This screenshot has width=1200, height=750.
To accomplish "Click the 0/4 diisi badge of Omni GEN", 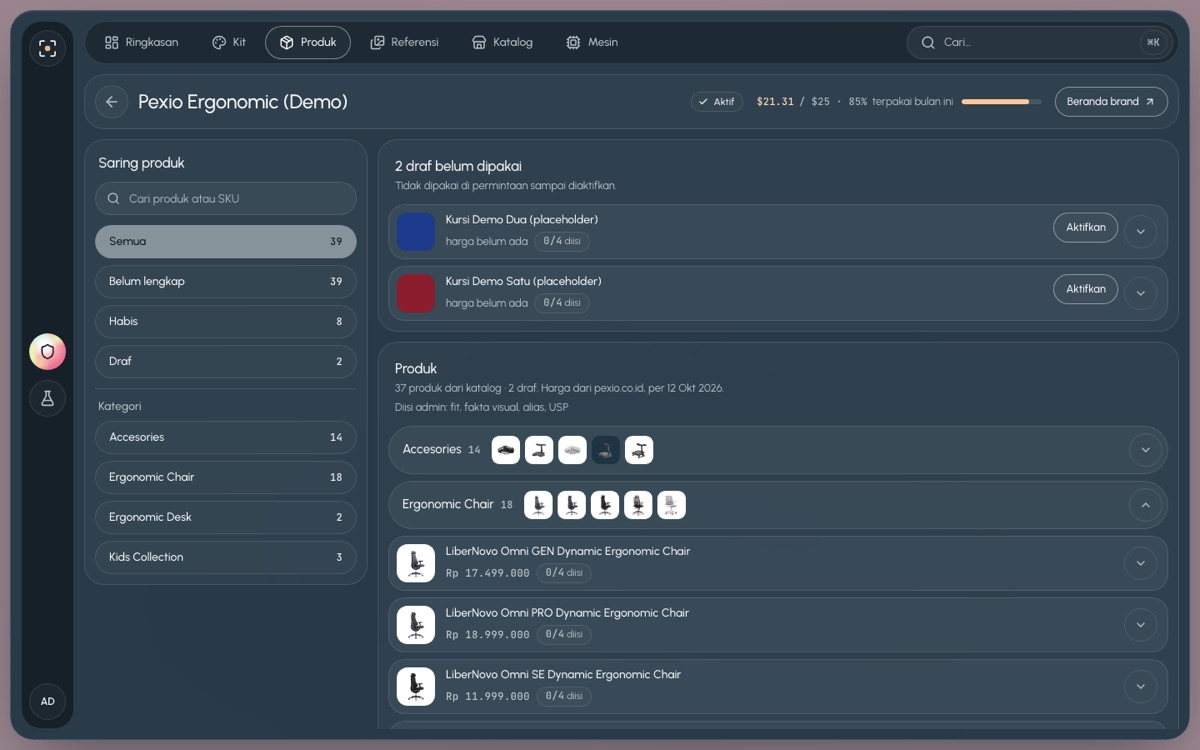I will [x=564, y=573].
